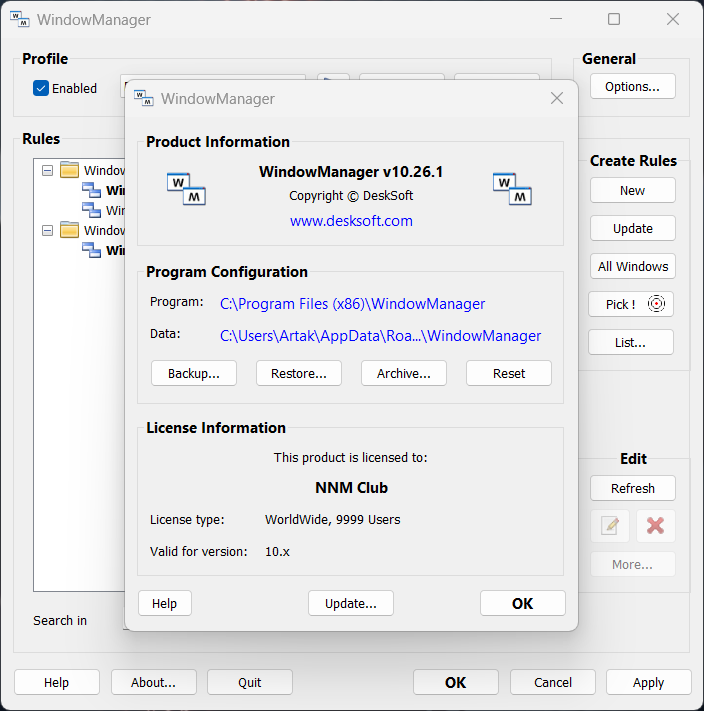Create a New rule
Image resolution: width=704 pixels, height=711 pixels.
[632, 190]
